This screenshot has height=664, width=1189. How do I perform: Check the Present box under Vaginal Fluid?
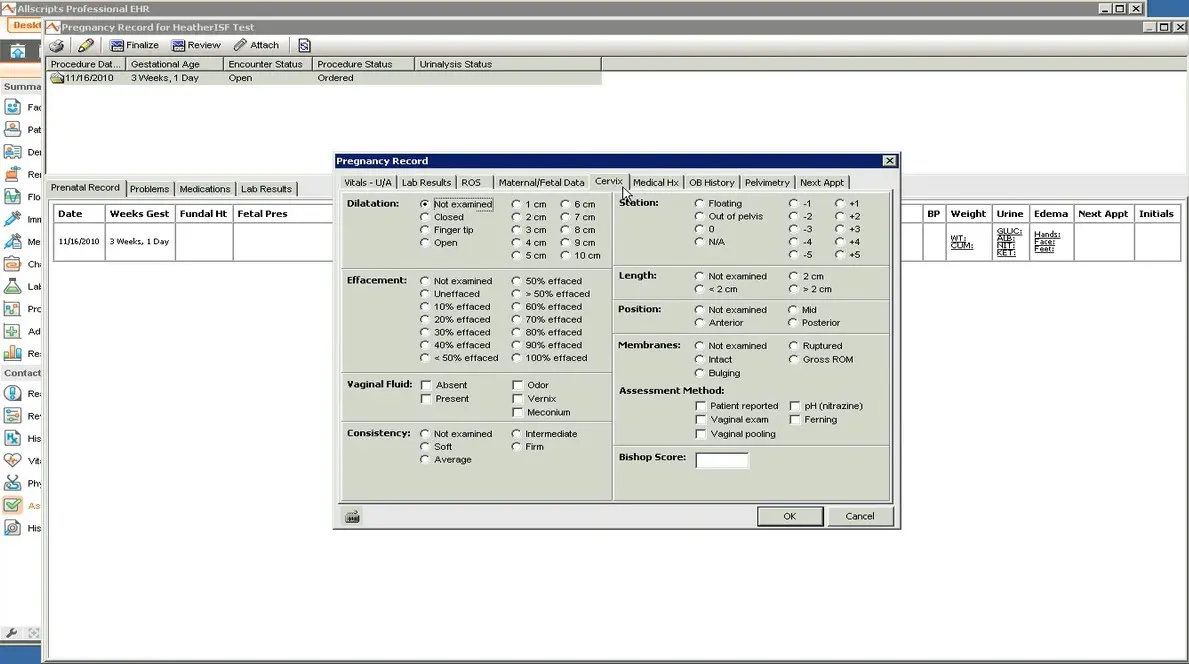coord(425,397)
